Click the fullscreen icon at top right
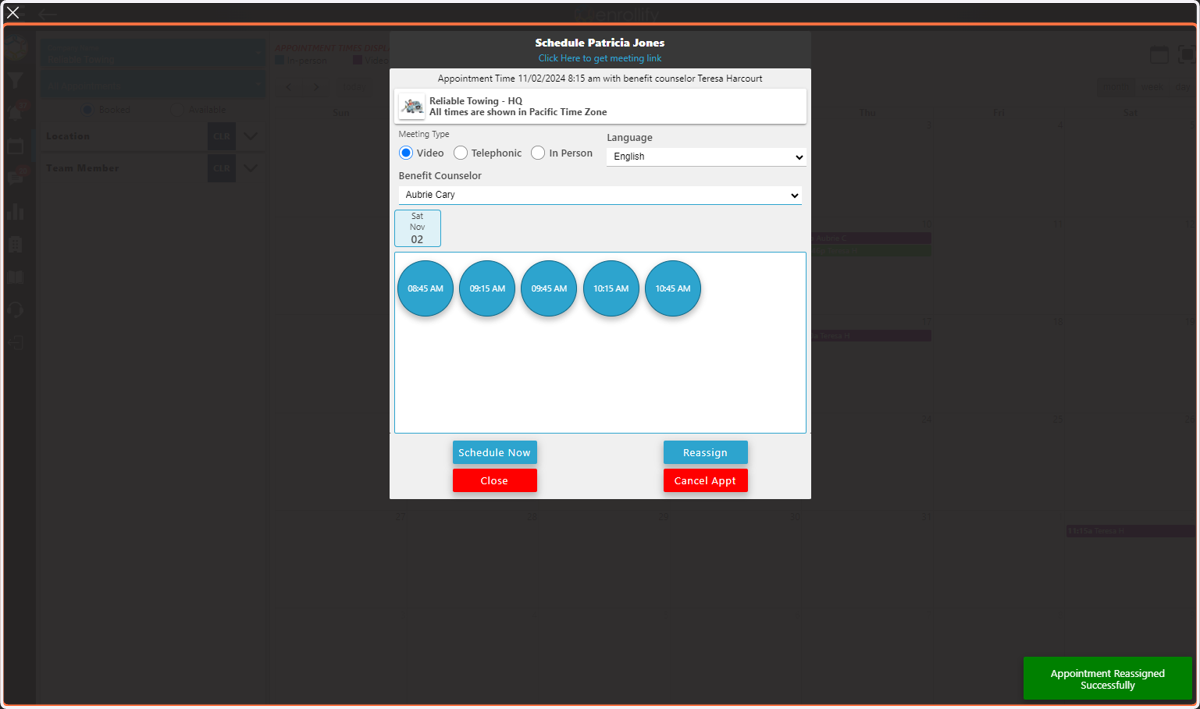 pyautogui.click(x=1186, y=55)
